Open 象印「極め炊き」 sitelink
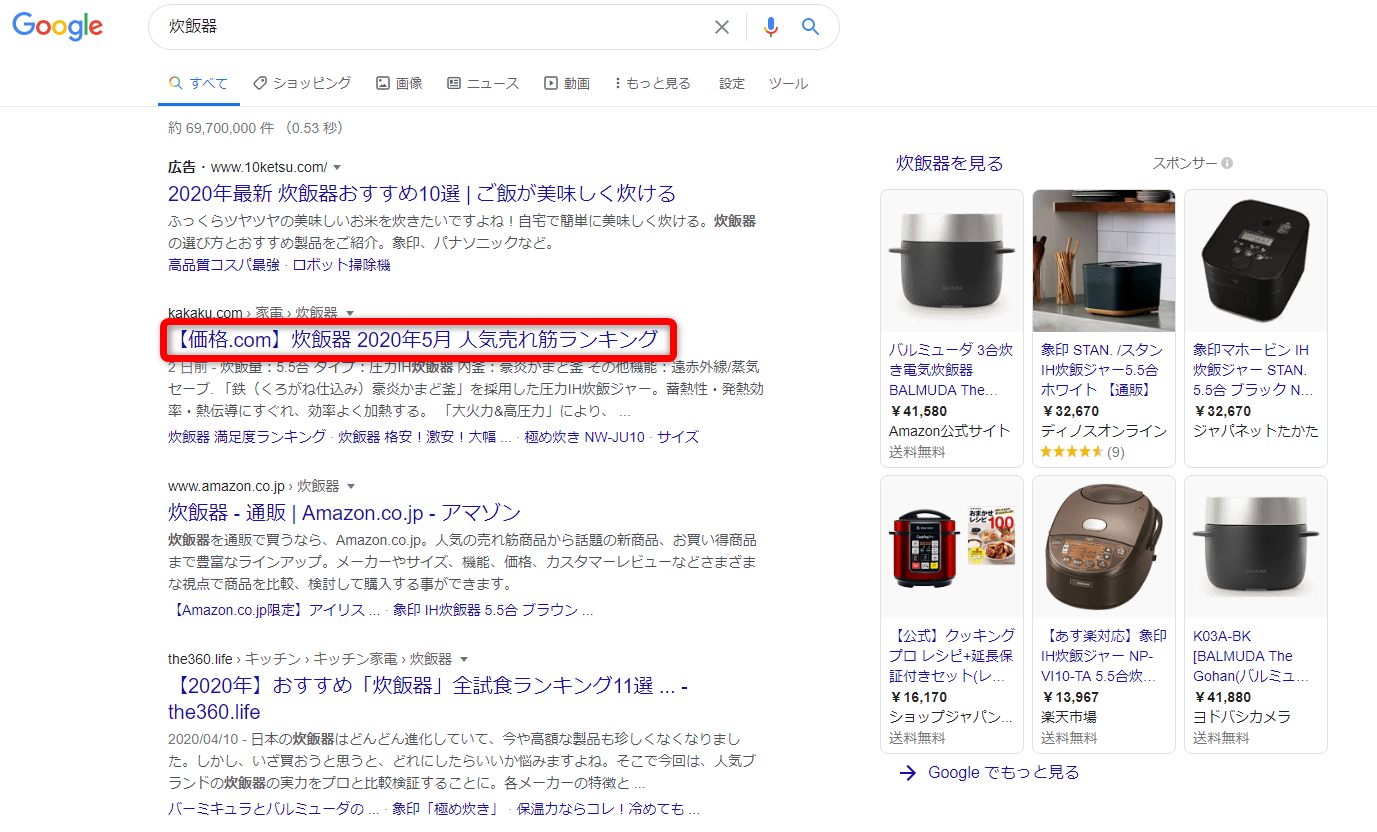Viewport: 1377px width, 832px height. pyautogui.click(x=445, y=808)
